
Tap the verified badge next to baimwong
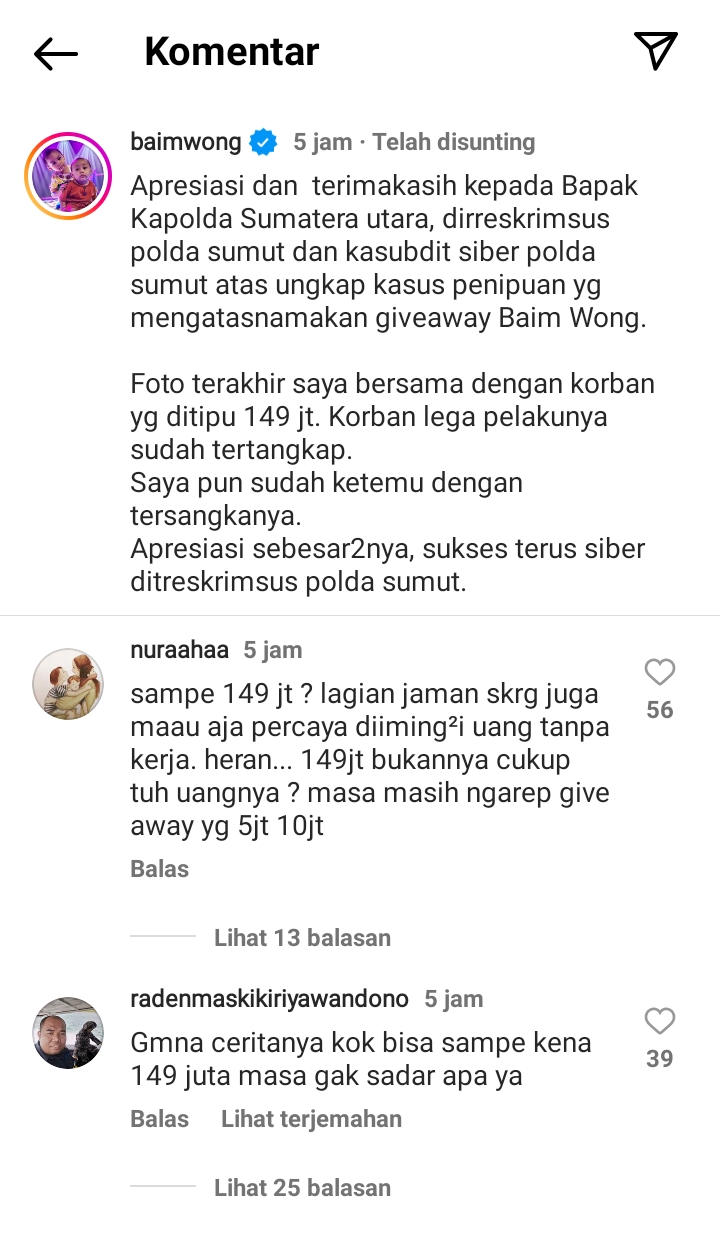click(263, 143)
